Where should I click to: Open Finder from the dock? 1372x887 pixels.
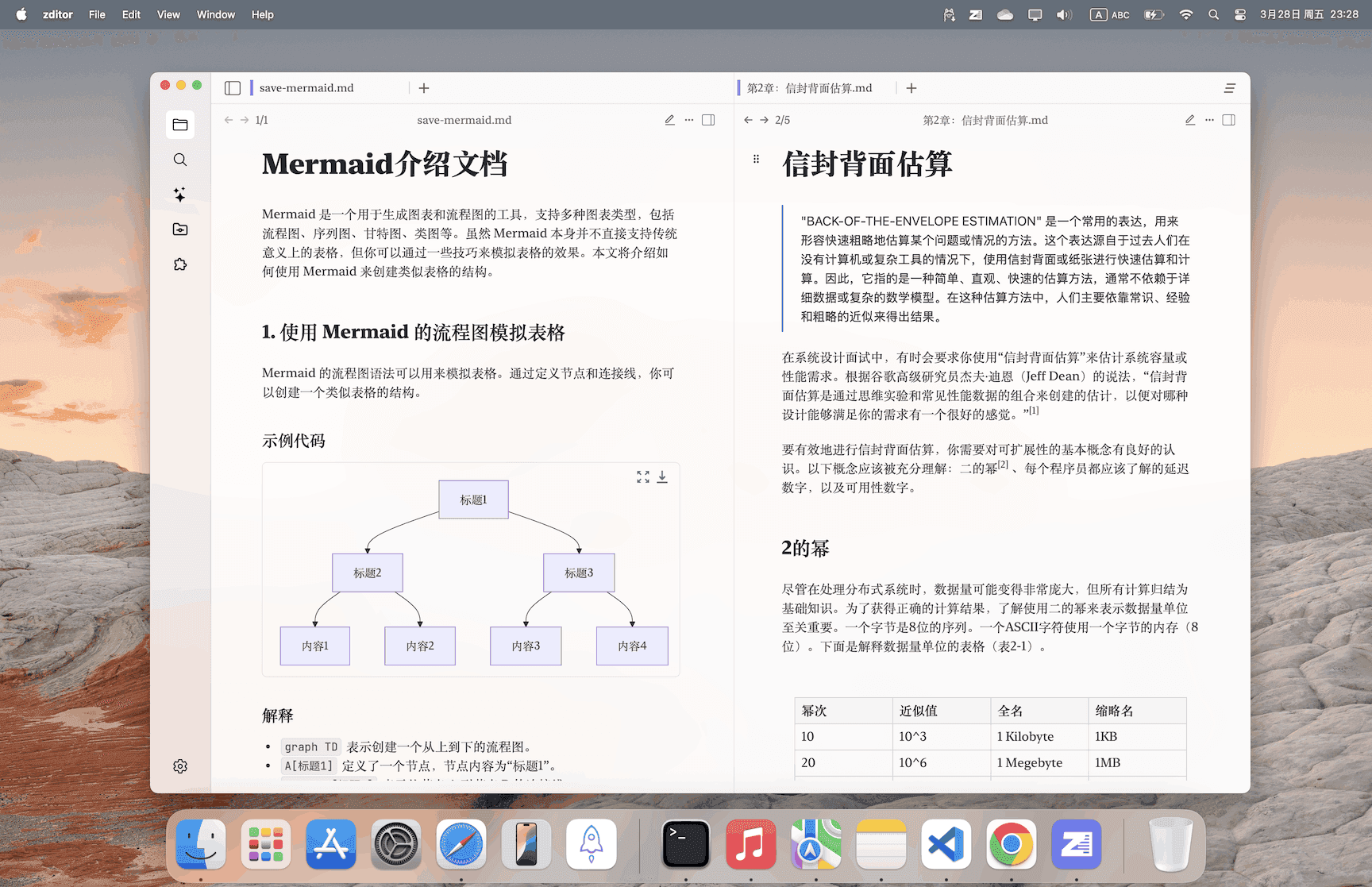click(x=201, y=844)
